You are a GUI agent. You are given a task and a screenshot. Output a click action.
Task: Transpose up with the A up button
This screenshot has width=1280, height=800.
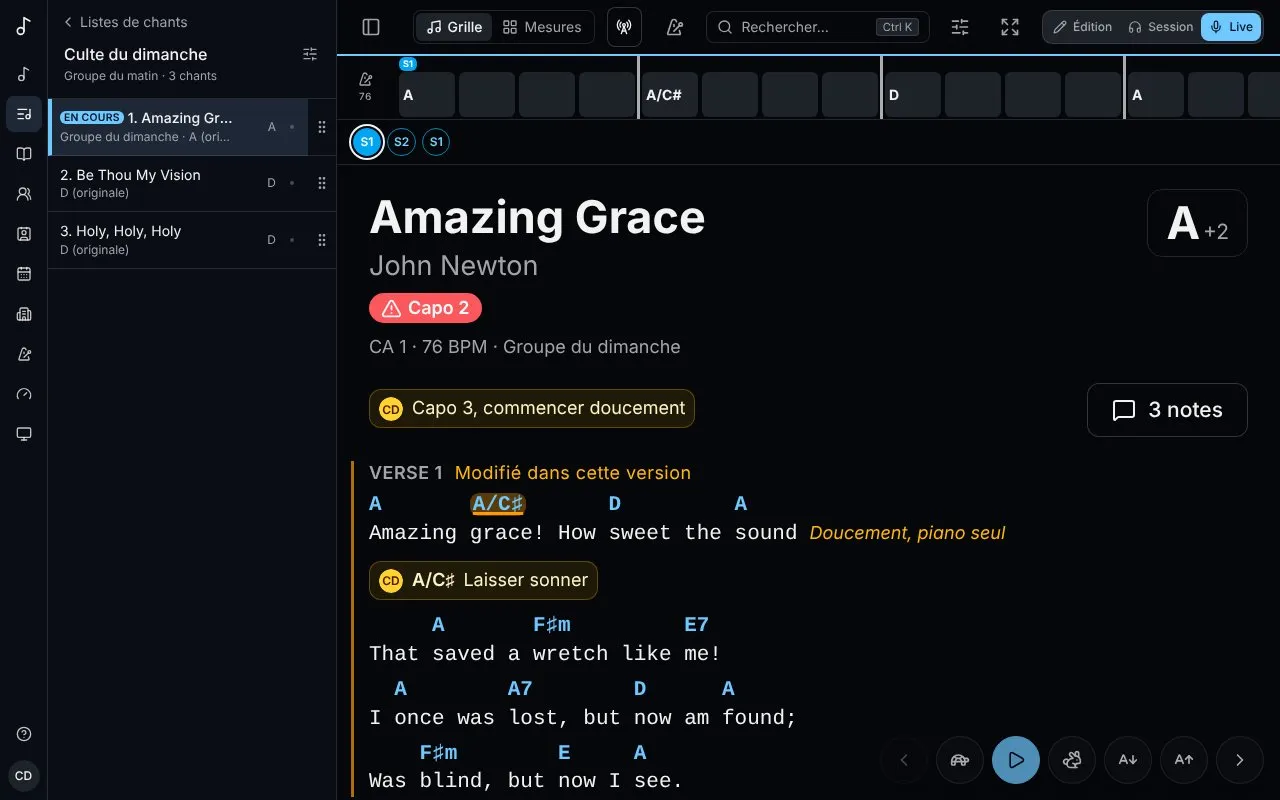click(x=1184, y=760)
